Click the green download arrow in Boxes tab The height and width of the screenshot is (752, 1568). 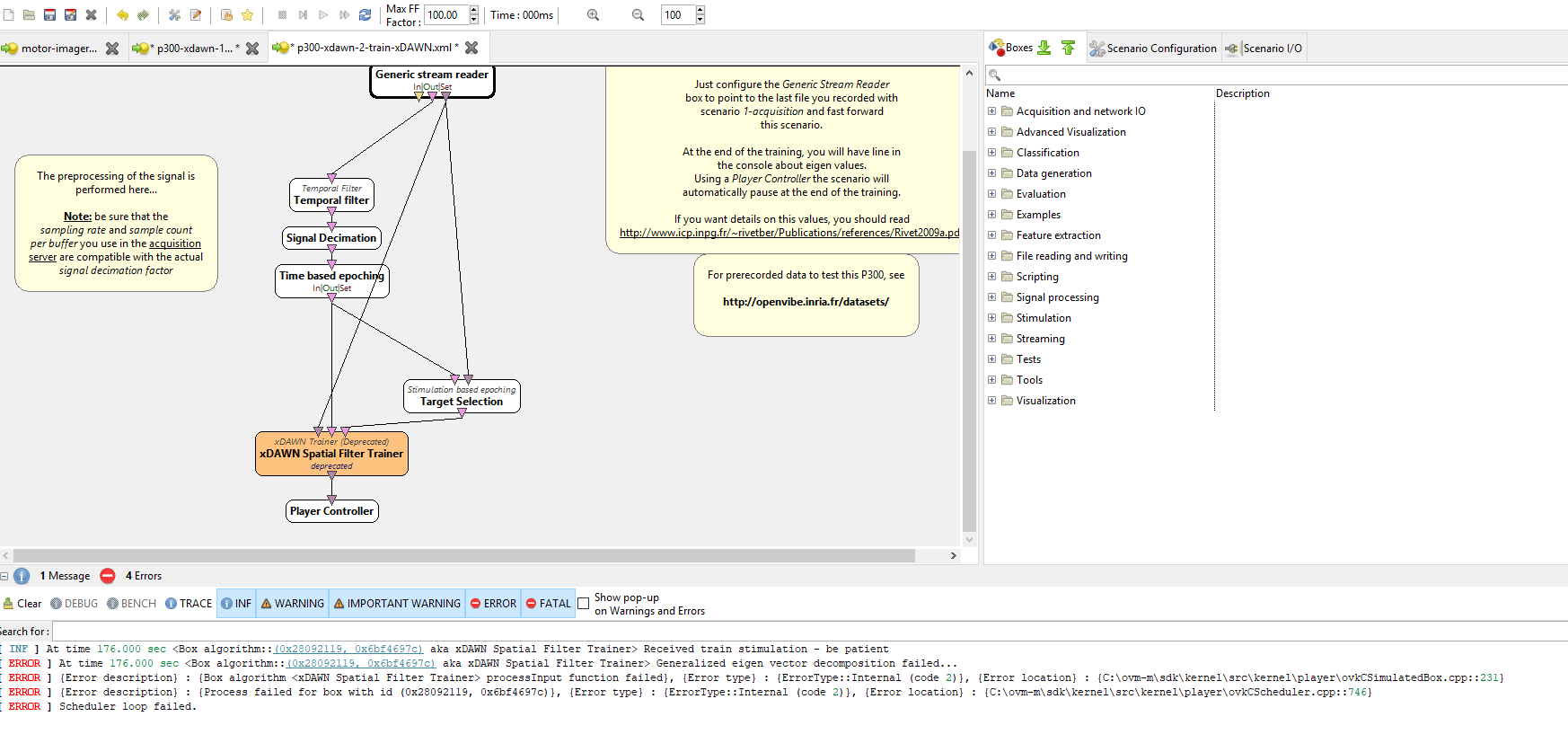point(1044,48)
